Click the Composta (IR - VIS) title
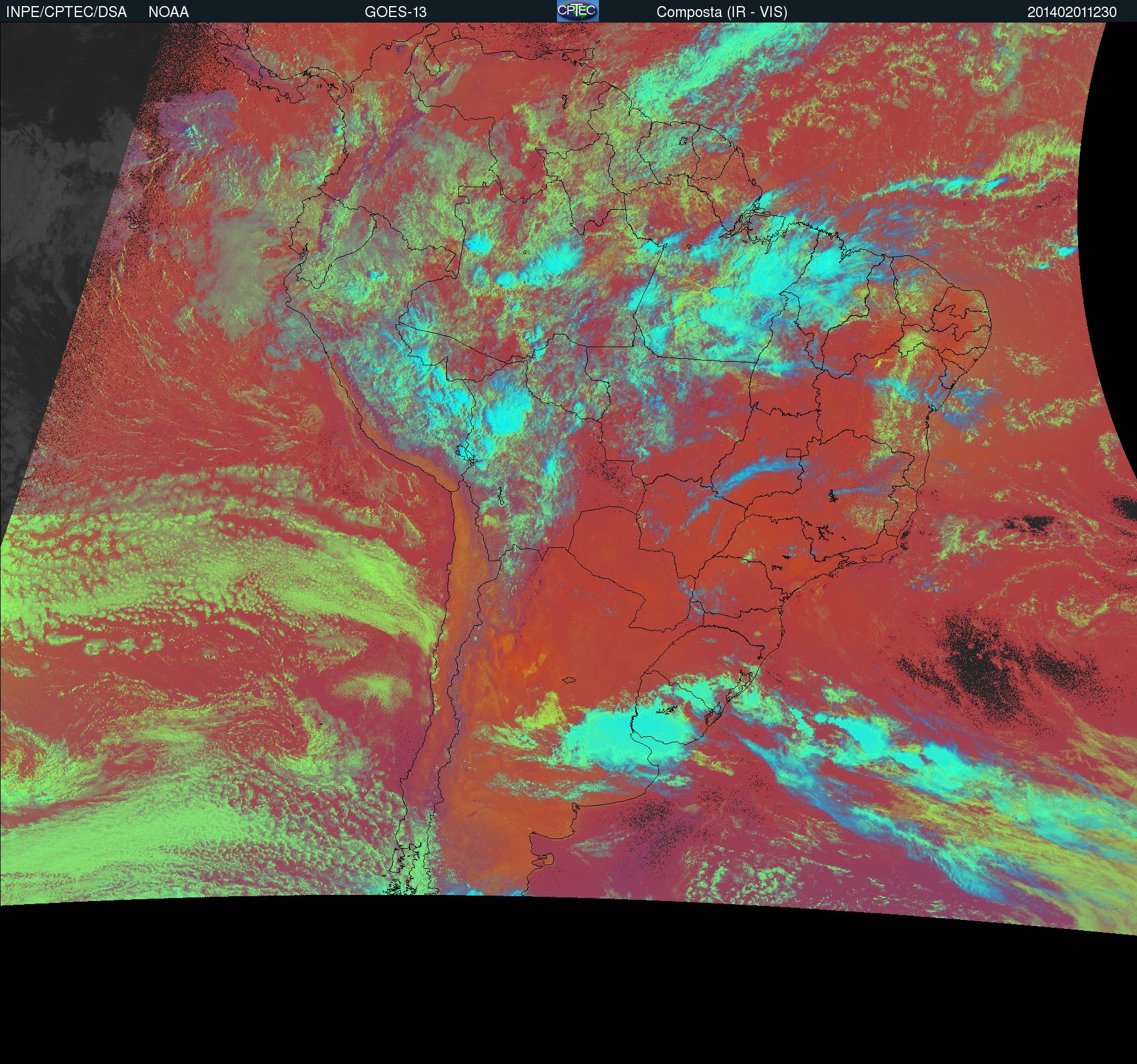Viewport: 1137px width, 1064px height. (722, 12)
